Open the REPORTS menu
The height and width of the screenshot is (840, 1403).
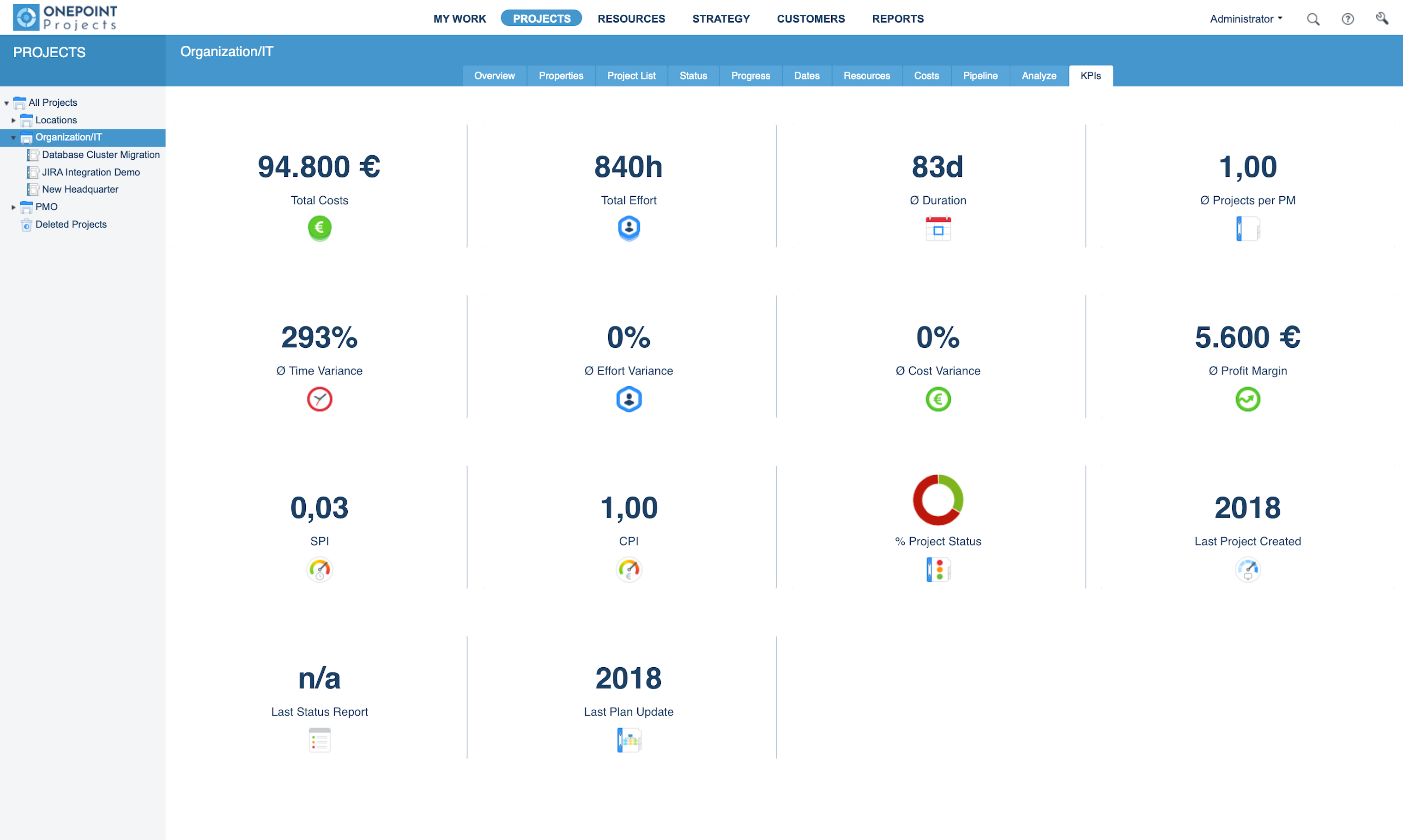coord(898,18)
